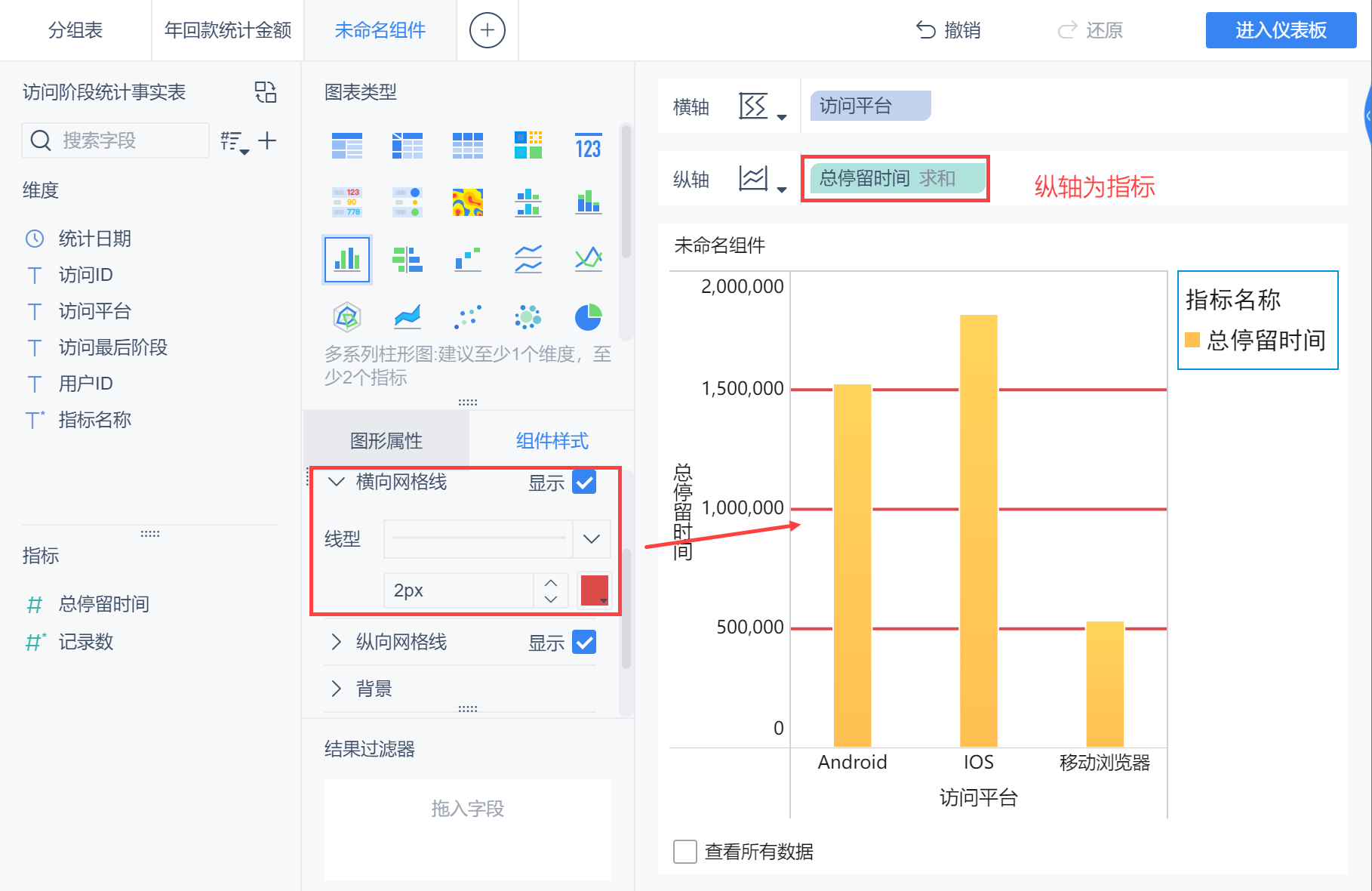
Task: Expand the 纵向网格线 section
Action: click(x=337, y=642)
